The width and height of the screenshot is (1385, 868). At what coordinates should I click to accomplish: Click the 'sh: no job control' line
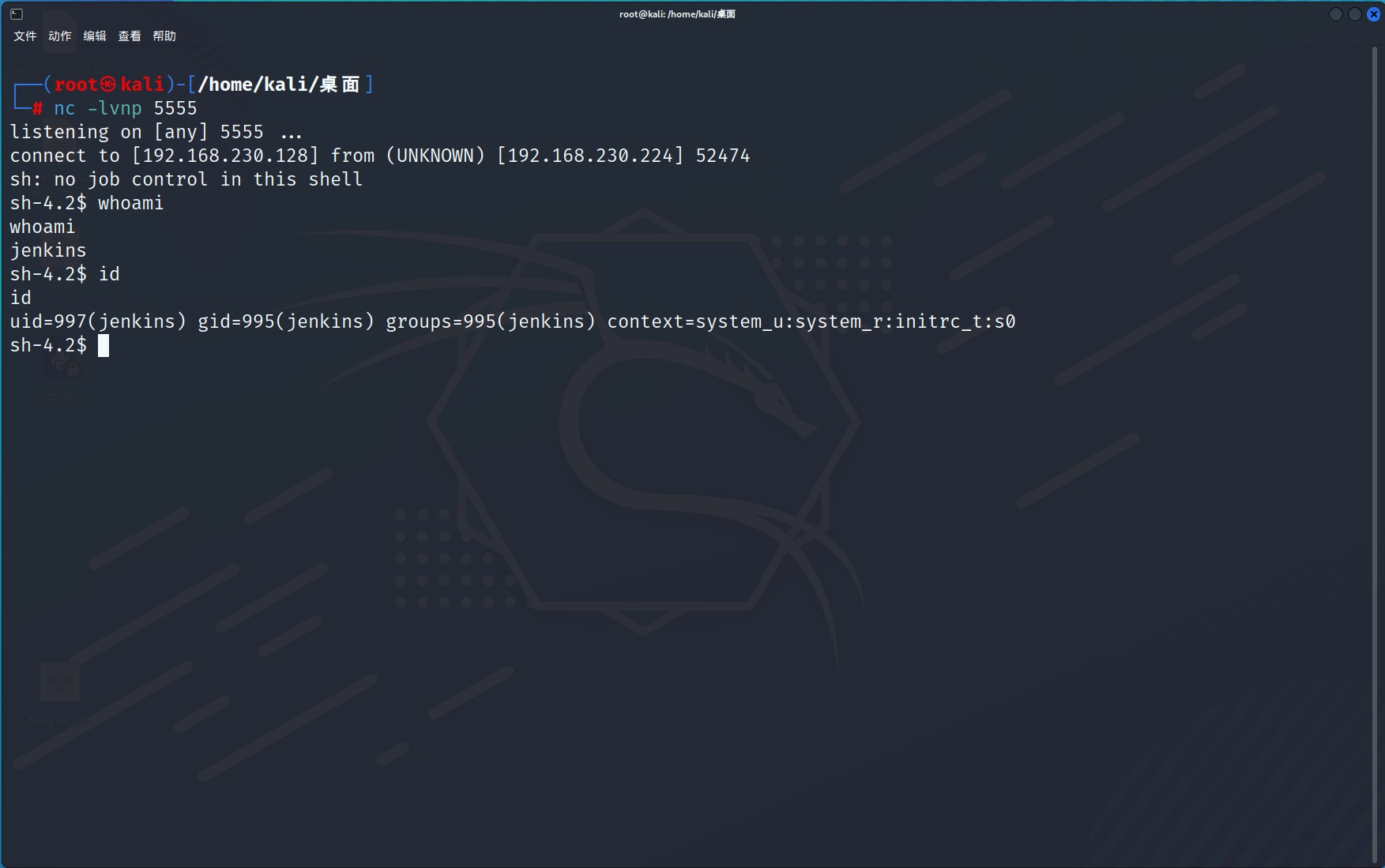click(x=186, y=179)
